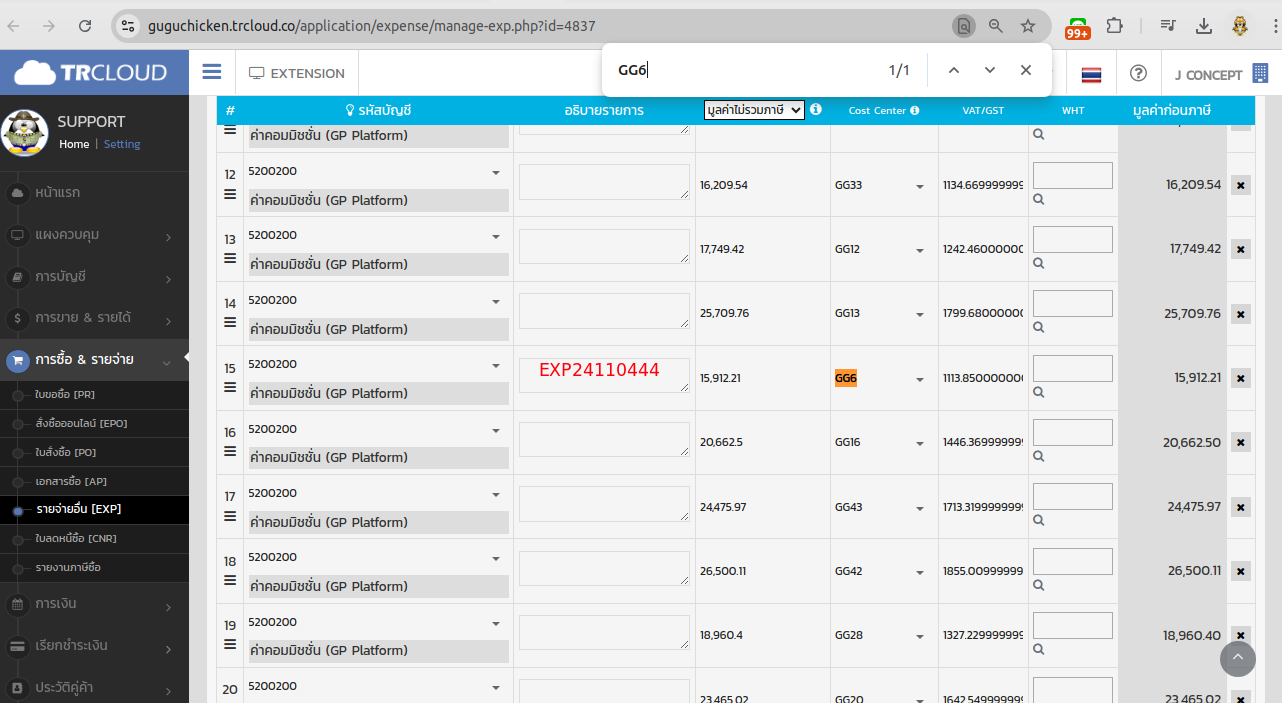
Task: Open cost center GG33 dropdown
Action: pyautogui.click(x=881, y=186)
